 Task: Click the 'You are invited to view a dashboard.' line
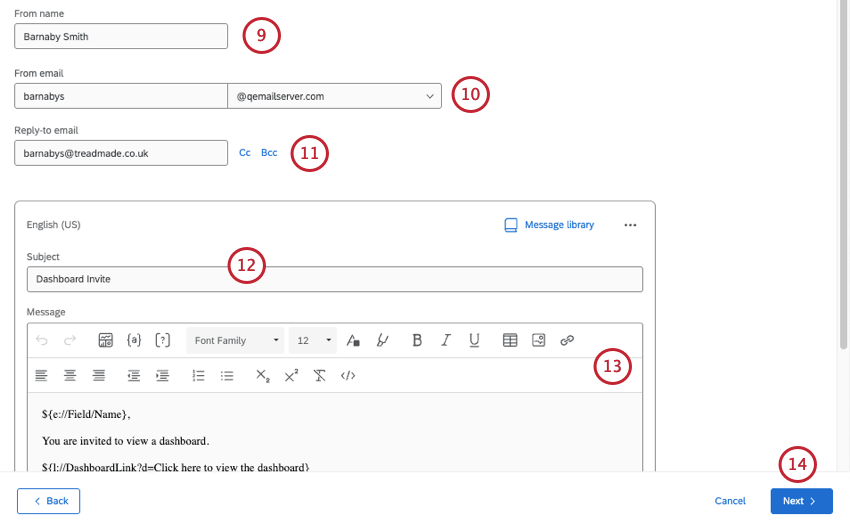tap(125, 441)
